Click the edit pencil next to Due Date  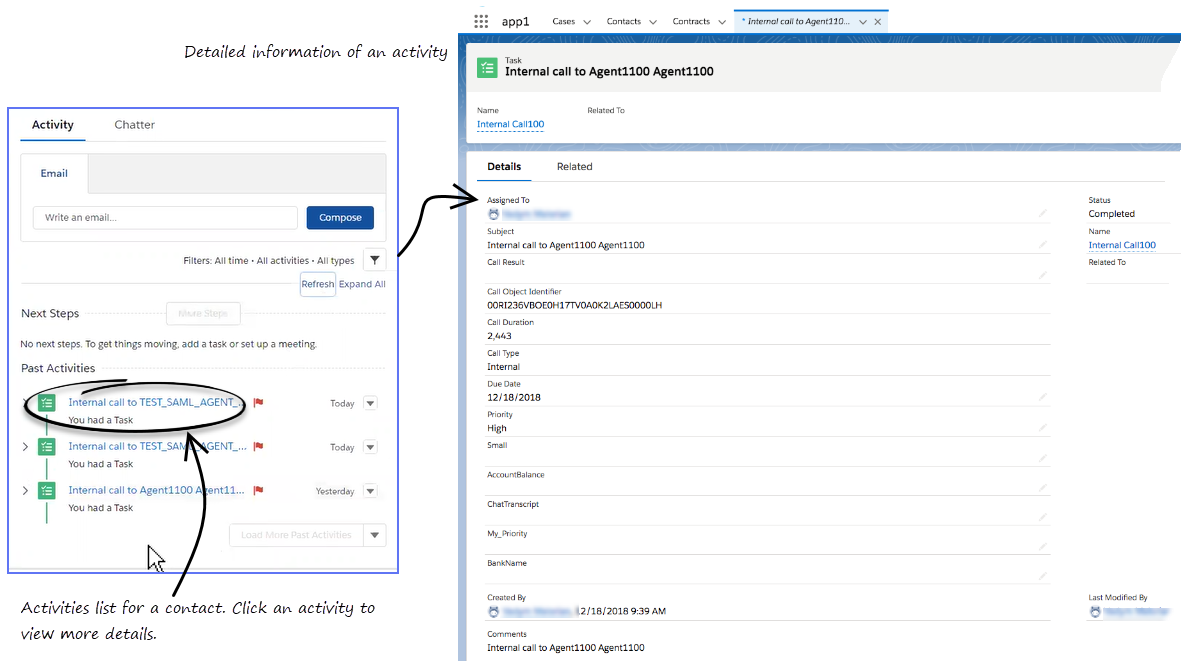click(1042, 397)
